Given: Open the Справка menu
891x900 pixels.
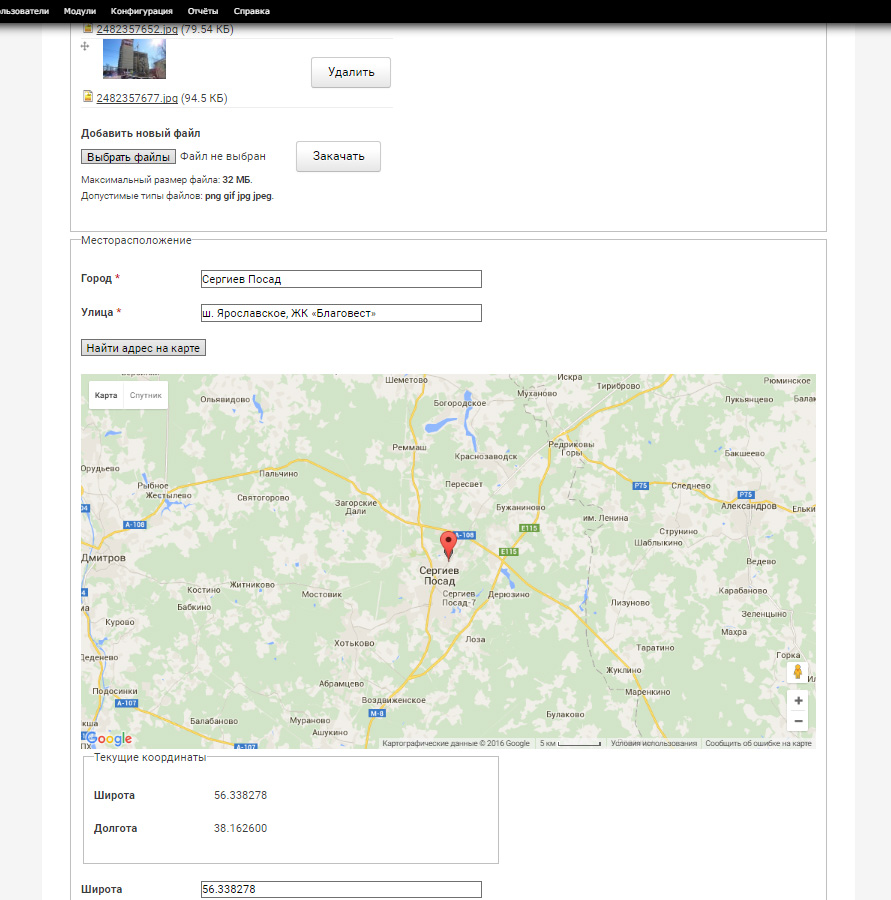Looking at the screenshot, I should click(251, 11).
